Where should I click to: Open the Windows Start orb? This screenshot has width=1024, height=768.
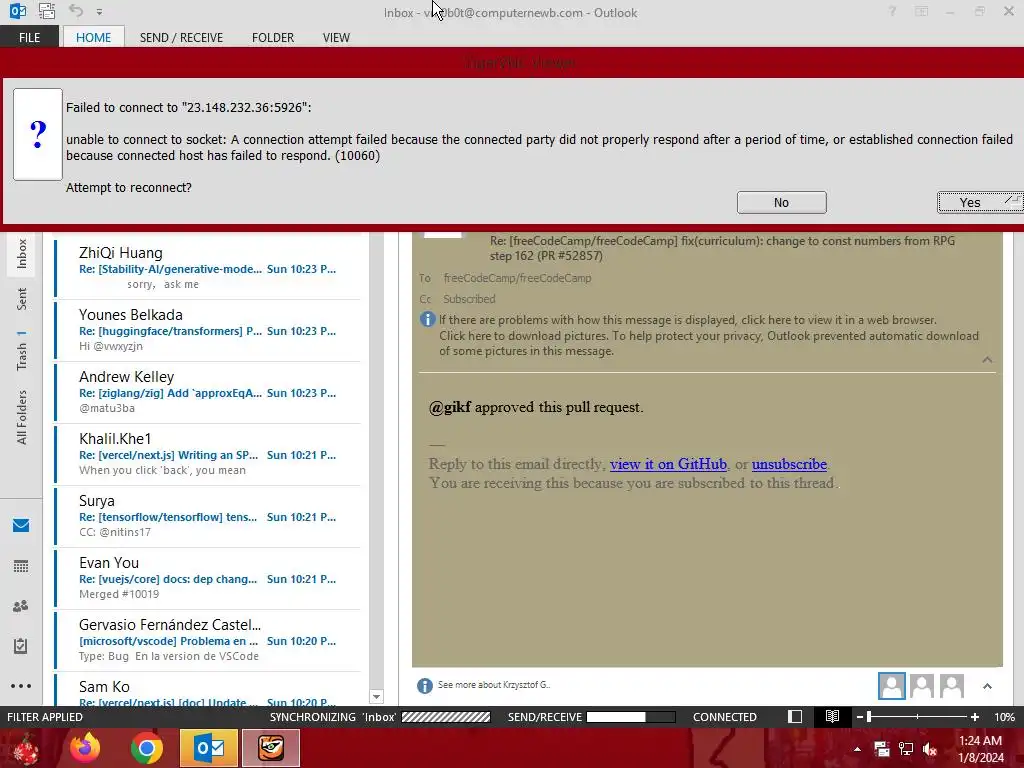[x=24, y=748]
